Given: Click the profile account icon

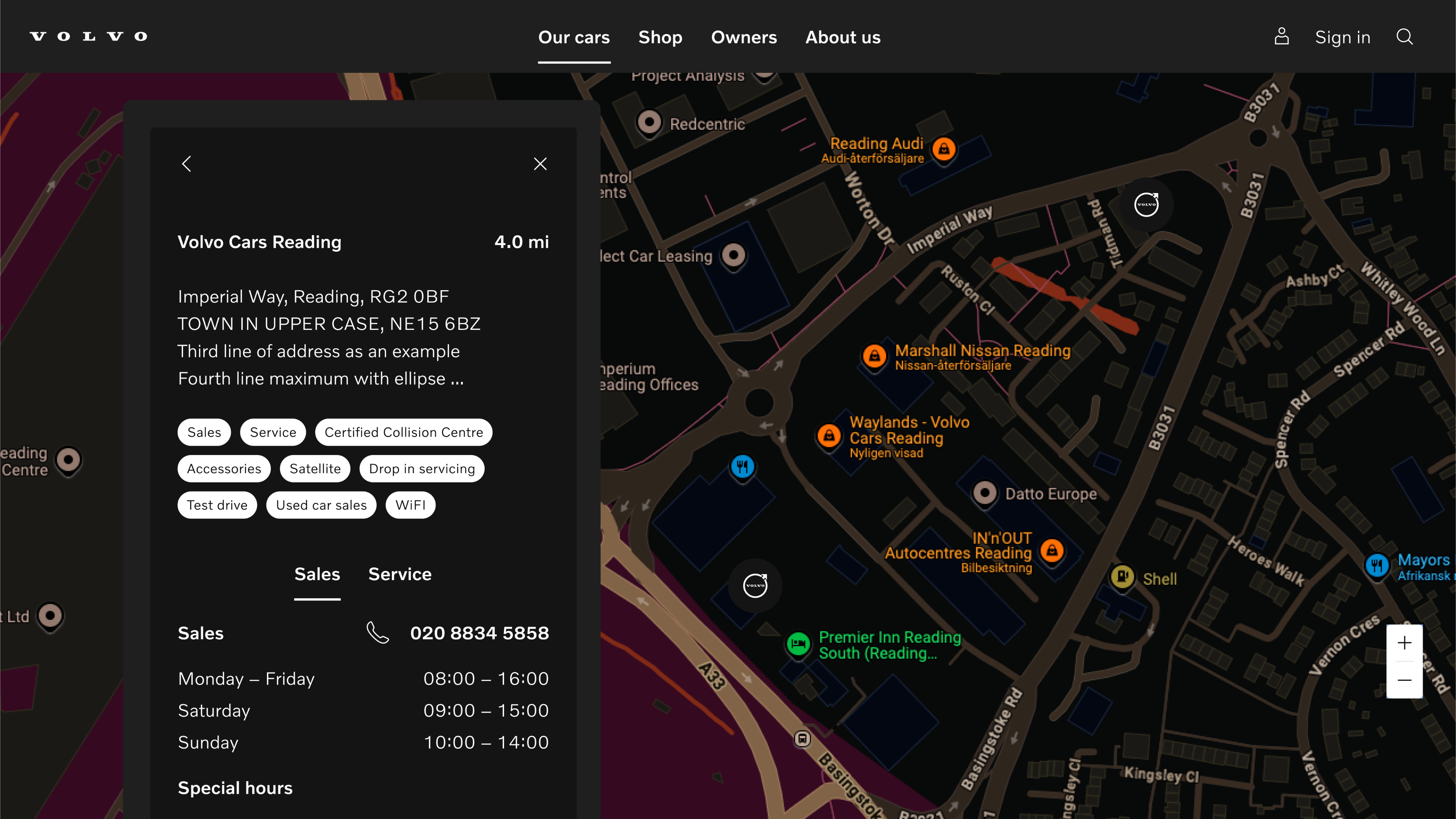Looking at the screenshot, I should tap(1281, 36).
